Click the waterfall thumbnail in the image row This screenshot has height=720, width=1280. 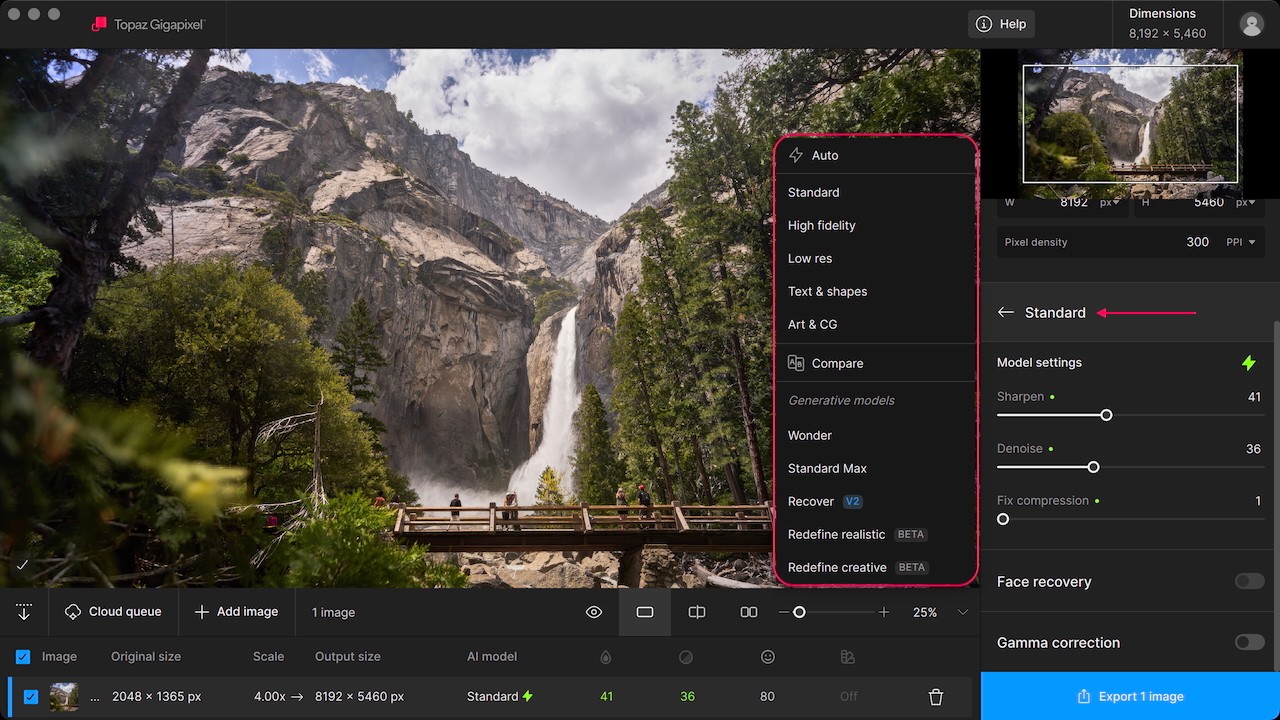(x=64, y=697)
